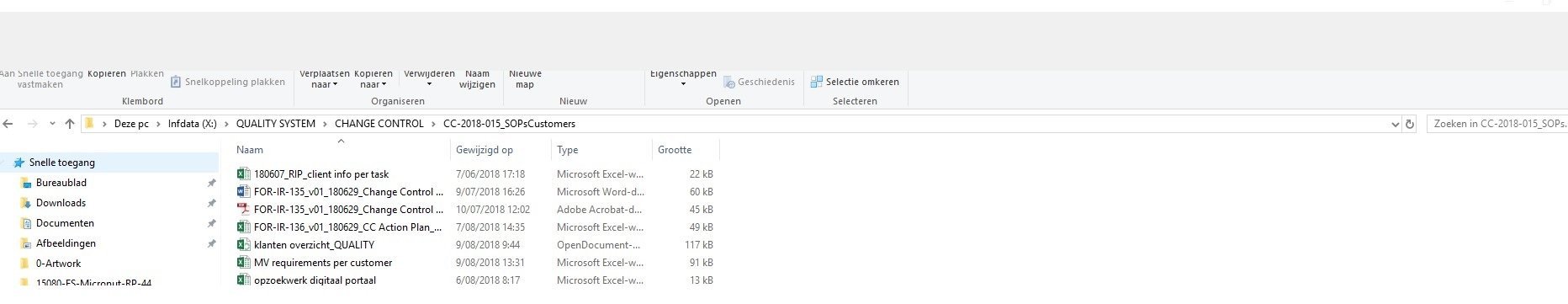
Task: Expand the Eigenschappen dropdown arrow
Action: pos(683,84)
